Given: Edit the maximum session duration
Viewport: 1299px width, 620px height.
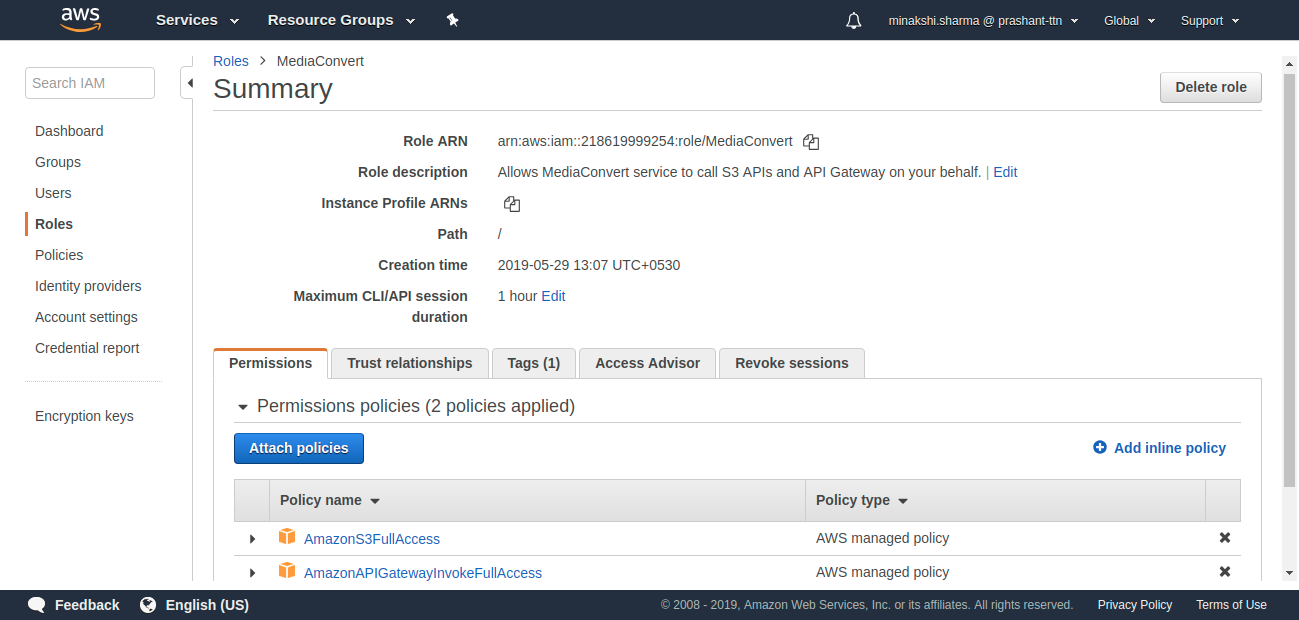Looking at the screenshot, I should click(x=553, y=296).
